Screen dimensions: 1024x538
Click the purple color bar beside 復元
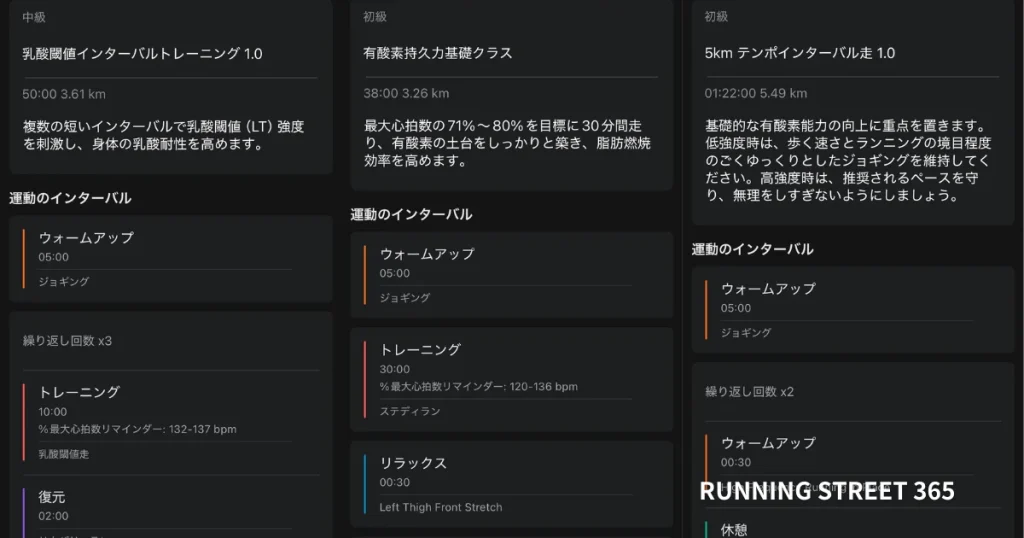tap(24, 510)
